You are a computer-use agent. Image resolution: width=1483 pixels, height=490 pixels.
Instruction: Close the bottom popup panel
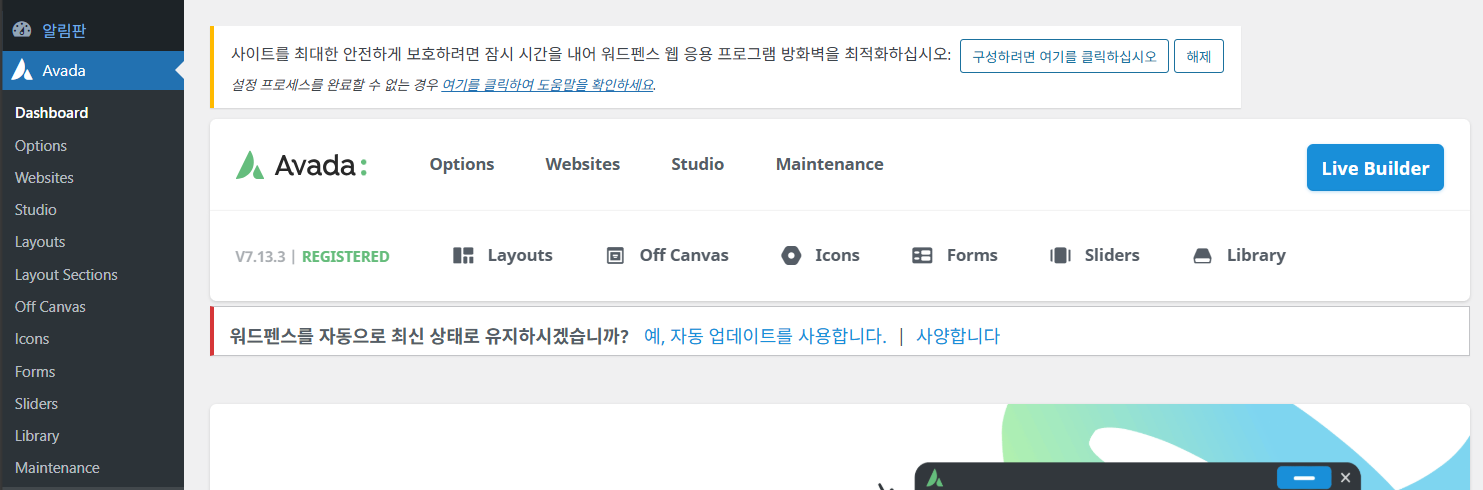1346,478
